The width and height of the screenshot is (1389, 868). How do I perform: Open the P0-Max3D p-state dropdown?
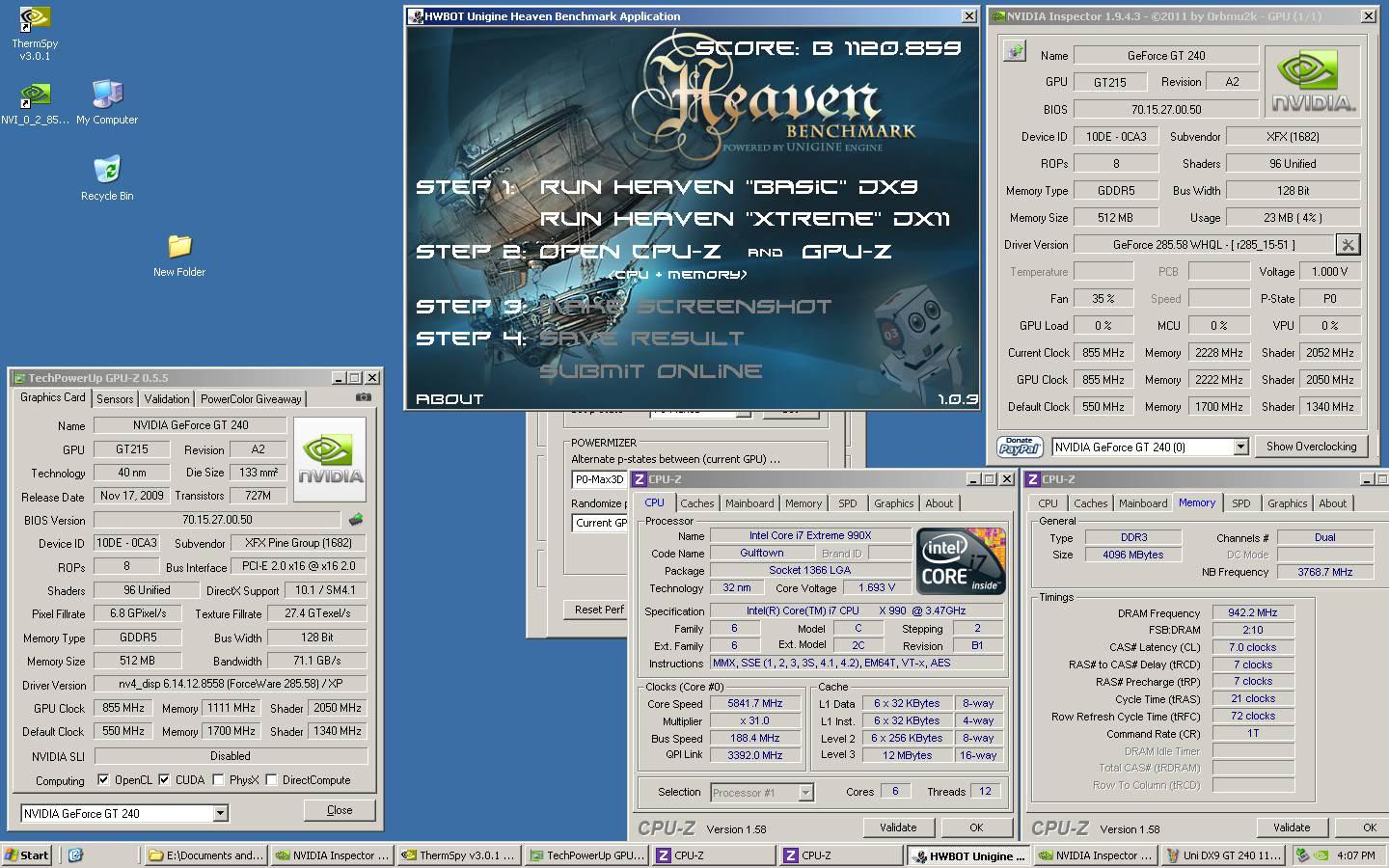598,479
